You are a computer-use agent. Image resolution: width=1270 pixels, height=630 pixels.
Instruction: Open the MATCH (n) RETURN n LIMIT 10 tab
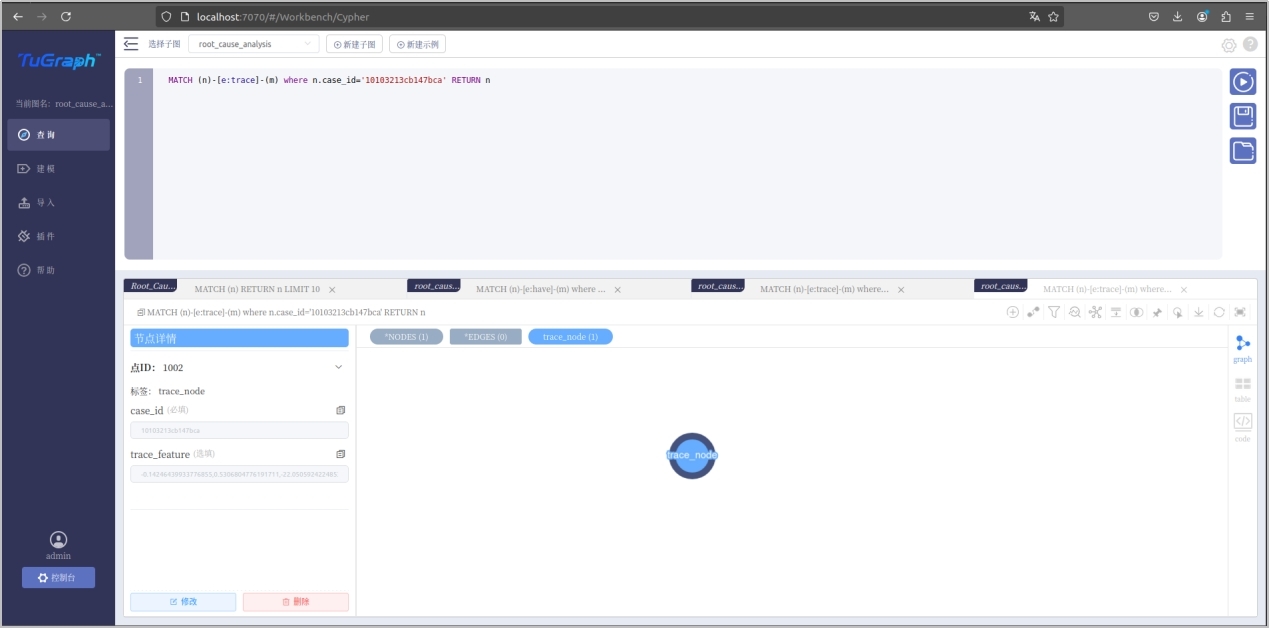click(x=257, y=289)
